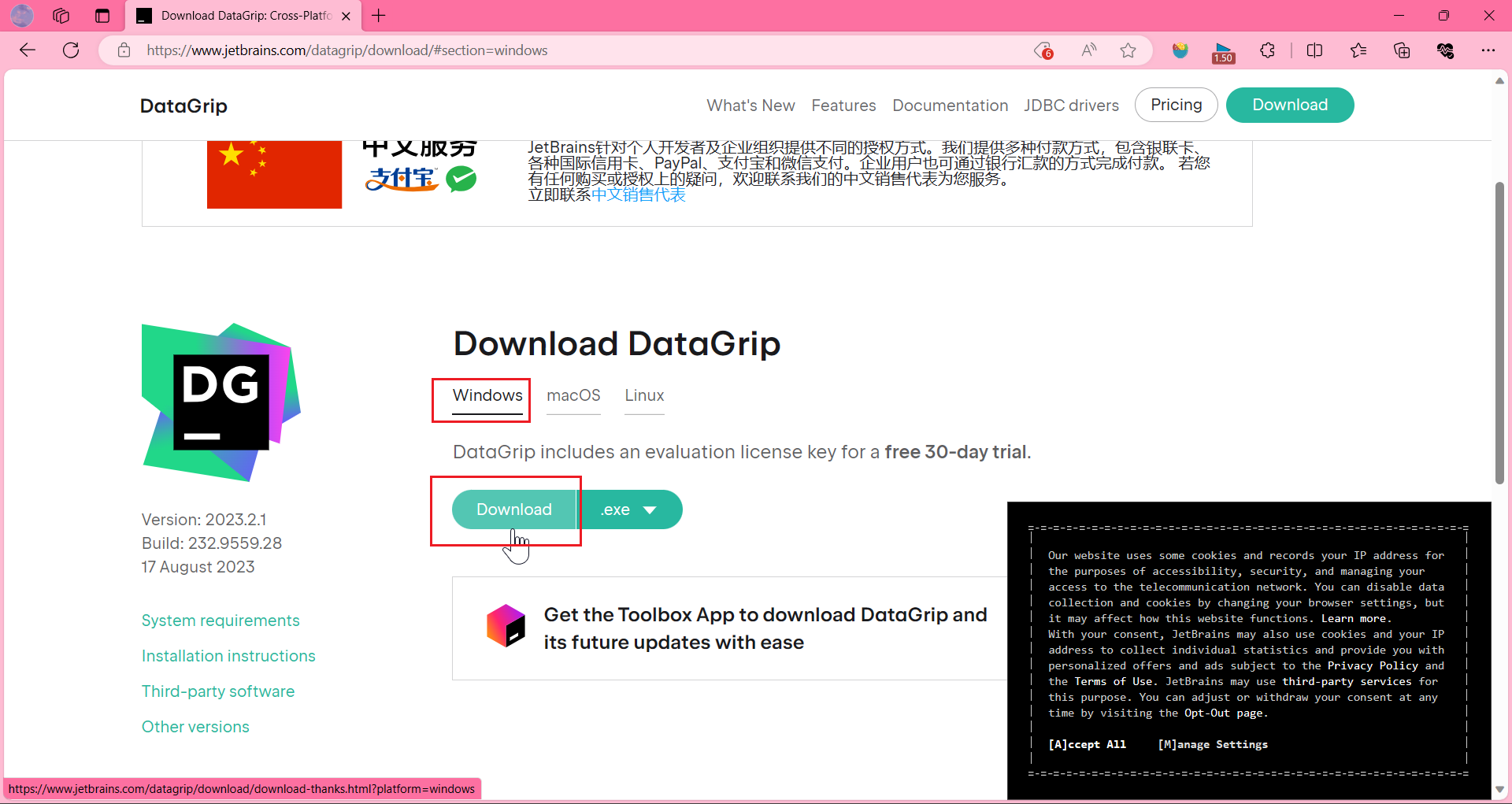Click the 17 August 2023 date text
Image resolution: width=1512 pixels, height=804 pixels.
coord(198,567)
